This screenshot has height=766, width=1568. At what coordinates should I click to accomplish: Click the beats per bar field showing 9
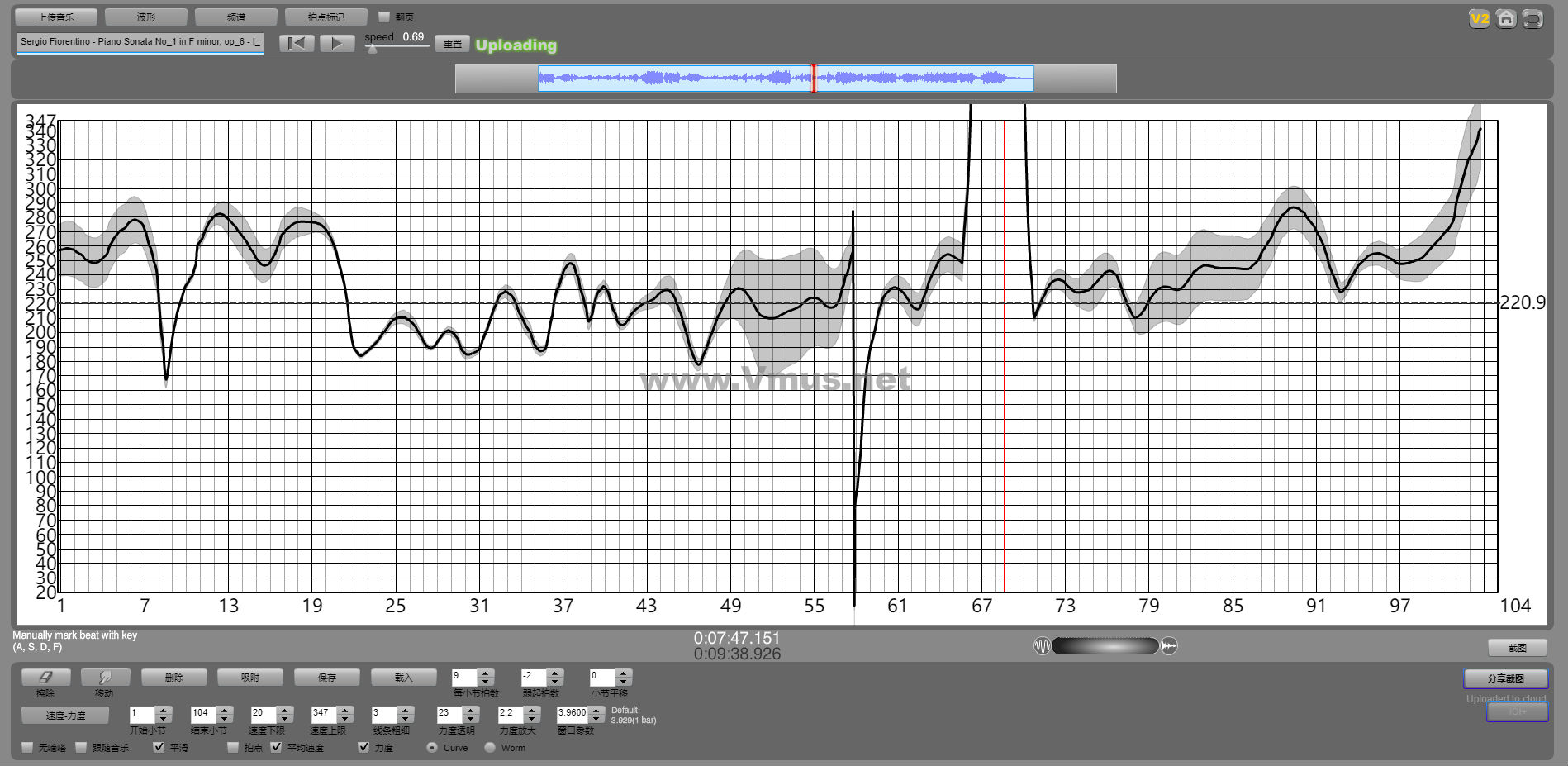[465, 677]
